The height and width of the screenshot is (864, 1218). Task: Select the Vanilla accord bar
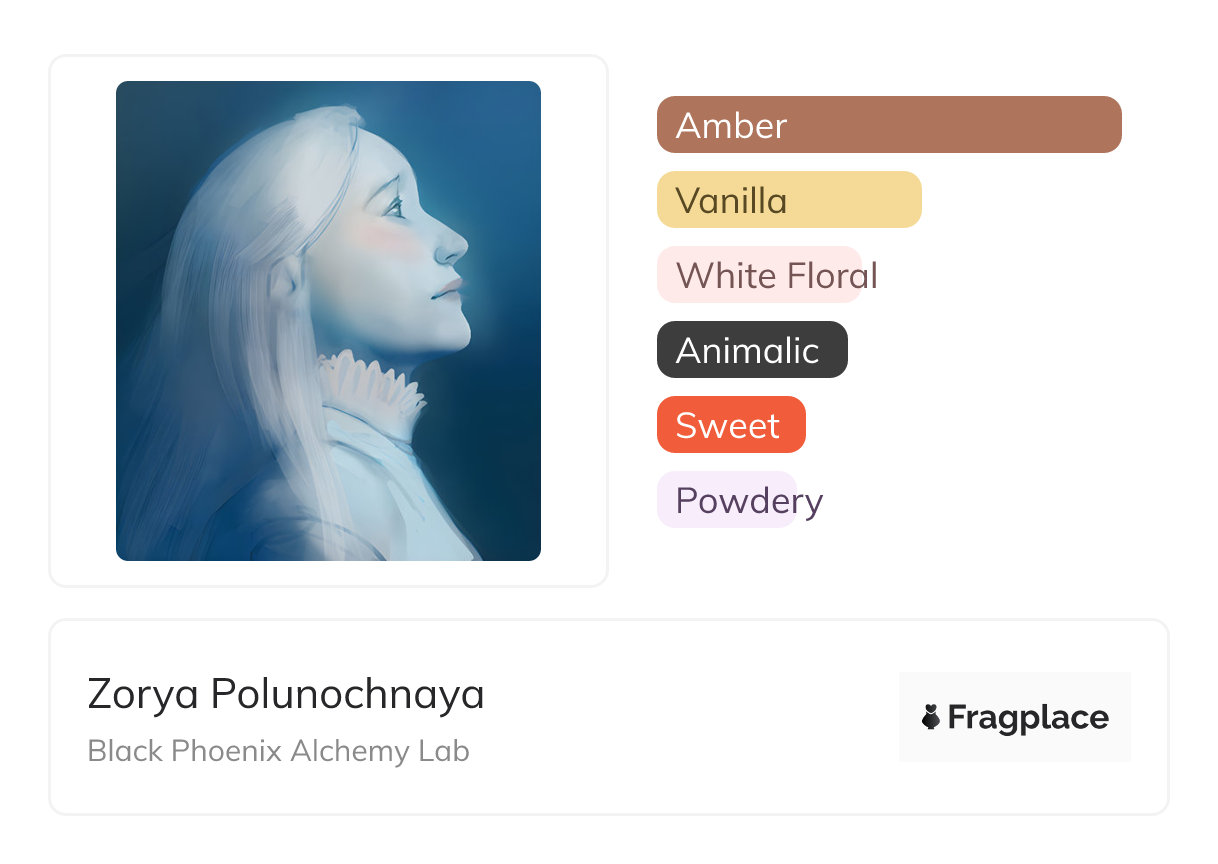[x=788, y=200]
